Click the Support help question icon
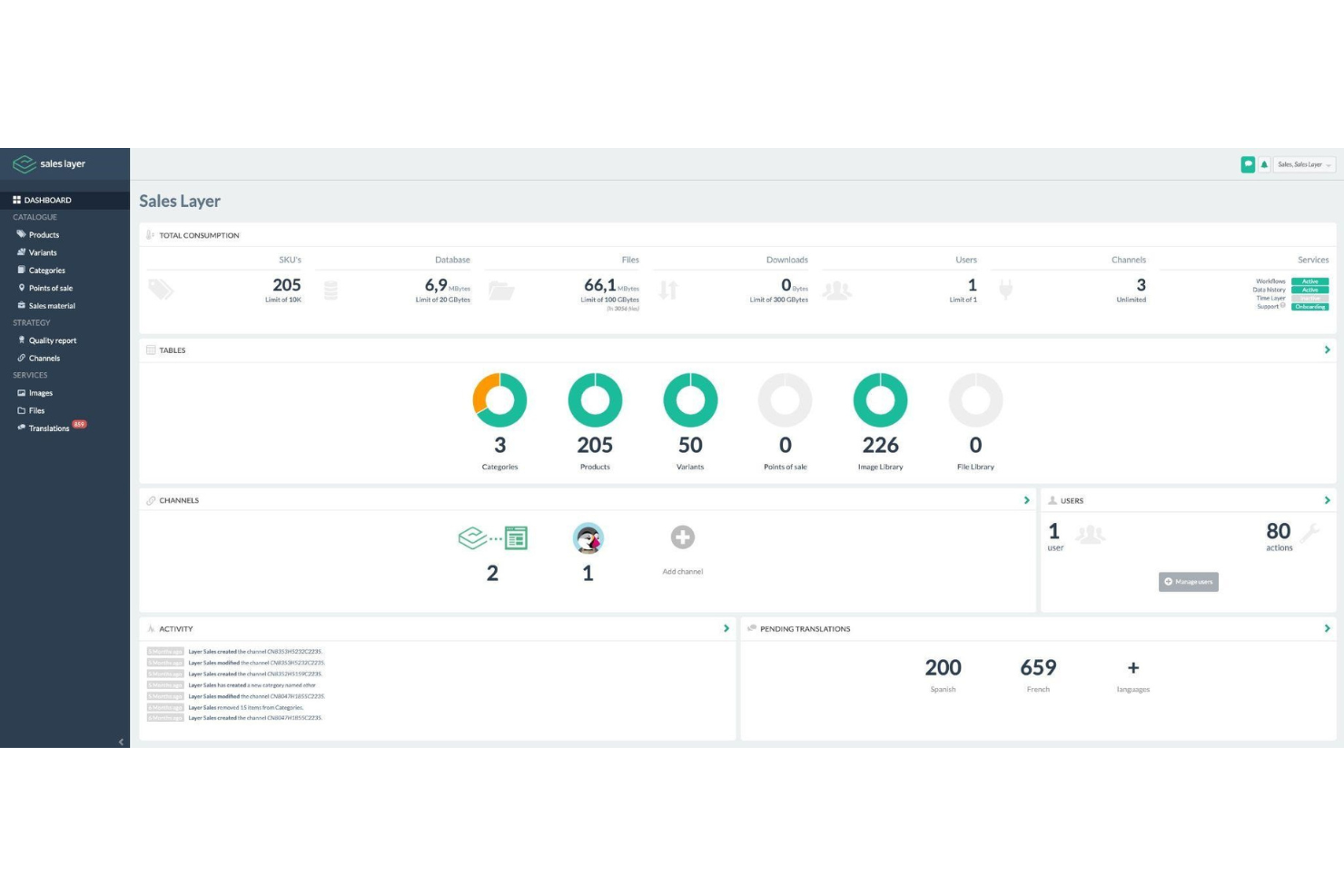 1282,306
